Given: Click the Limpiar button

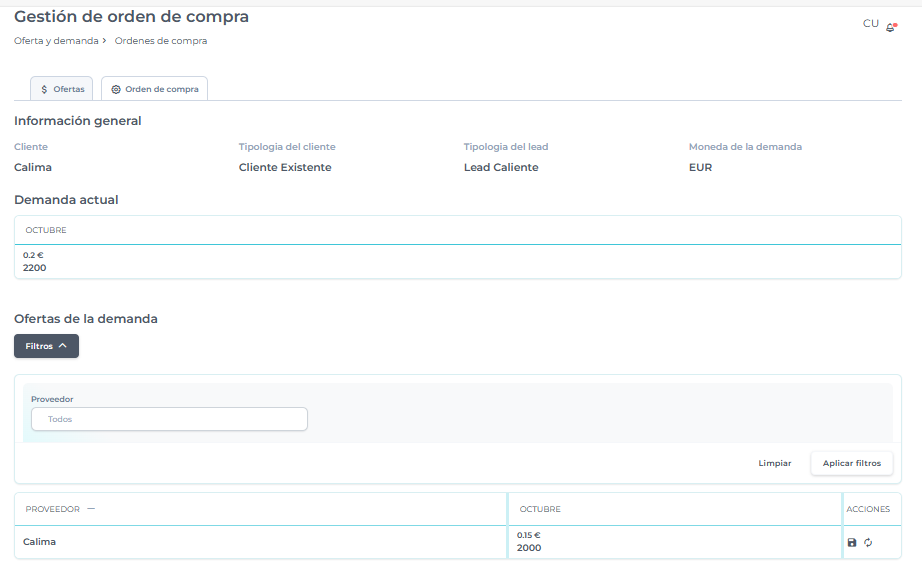Looking at the screenshot, I should click(774, 463).
